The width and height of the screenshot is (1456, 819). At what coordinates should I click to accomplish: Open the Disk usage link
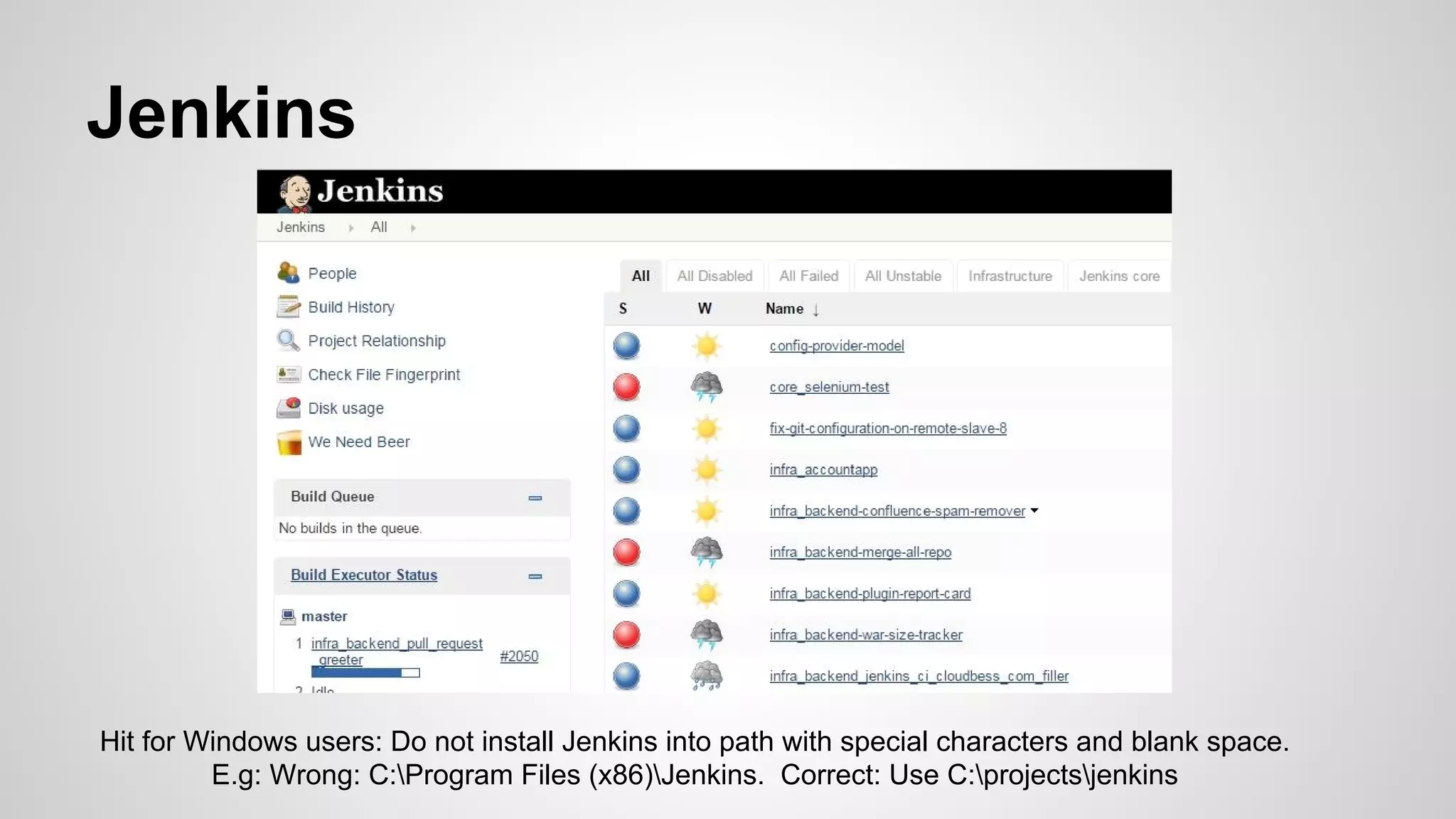click(x=346, y=409)
